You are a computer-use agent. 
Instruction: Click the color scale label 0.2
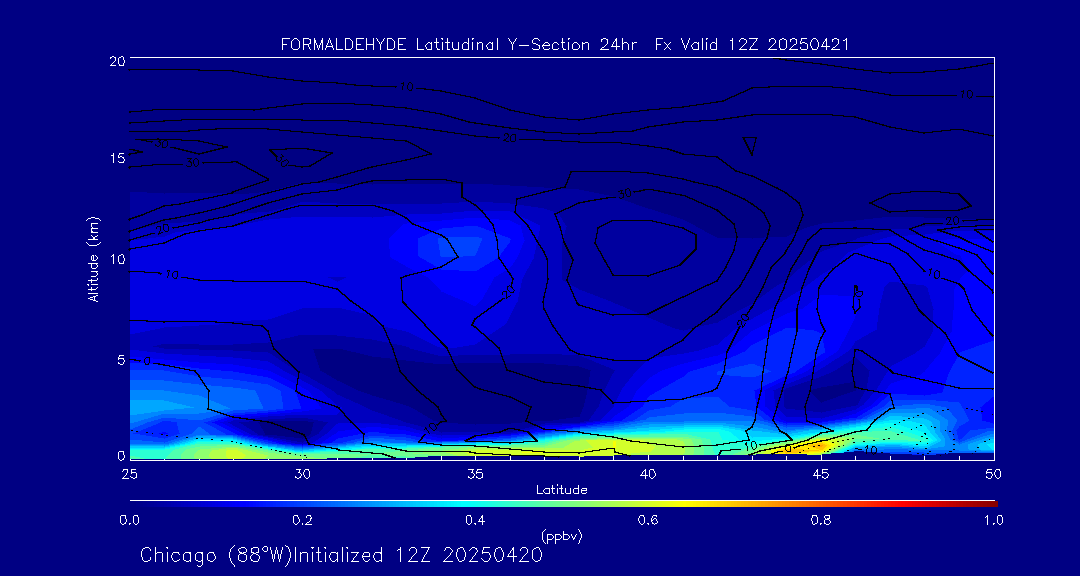pos(302,520)
